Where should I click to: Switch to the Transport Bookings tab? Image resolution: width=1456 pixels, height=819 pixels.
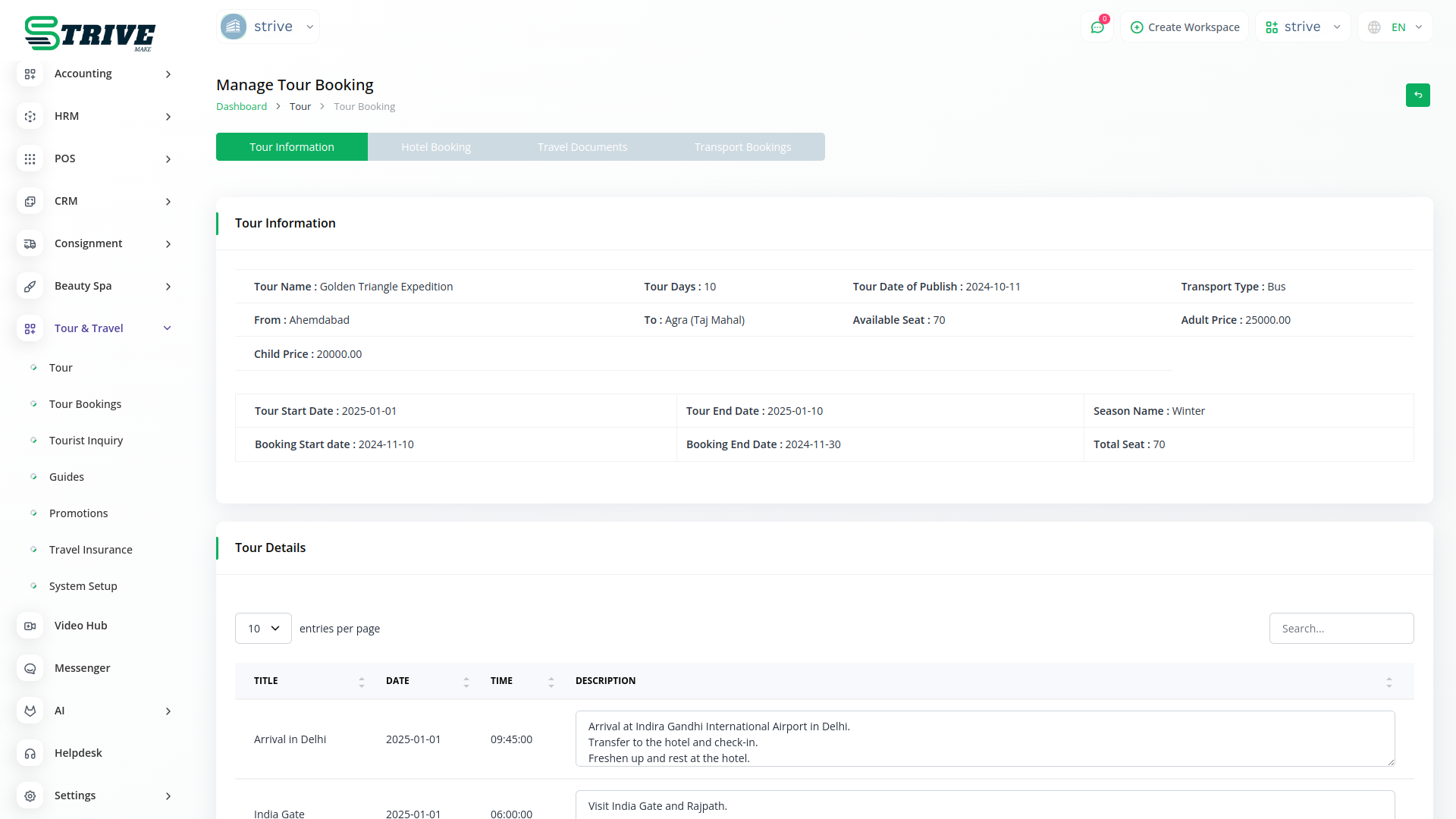[742, 147]
